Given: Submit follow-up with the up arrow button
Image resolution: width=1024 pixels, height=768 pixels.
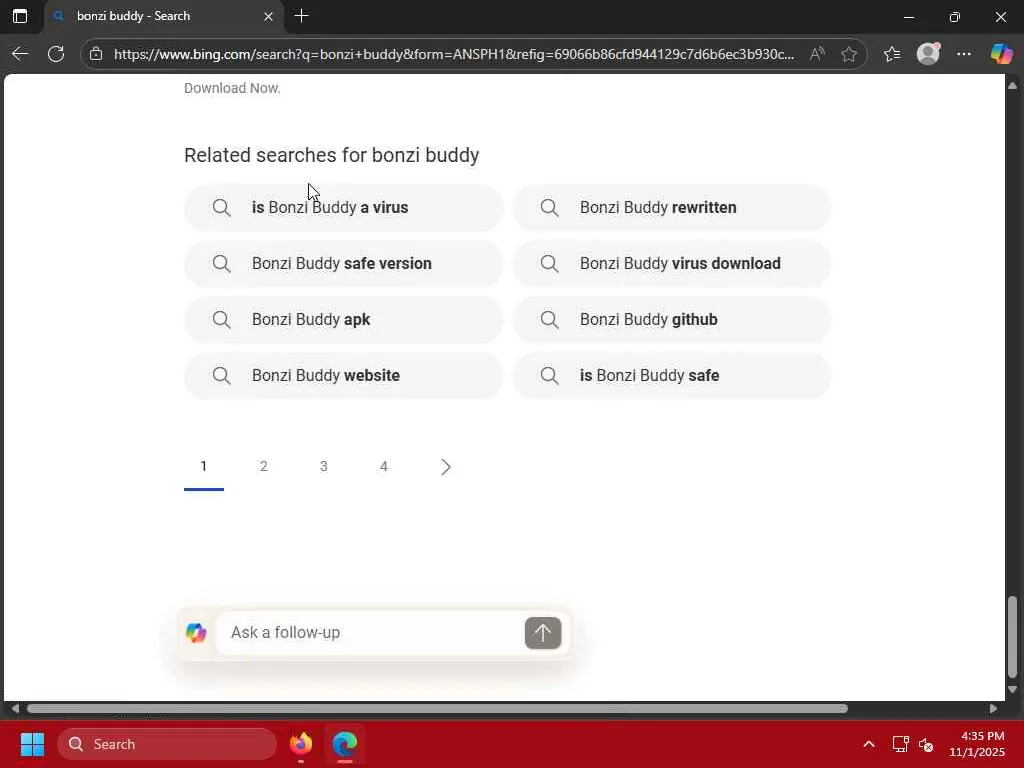Looking at the screenshot, I should click(x=543, y=633).
